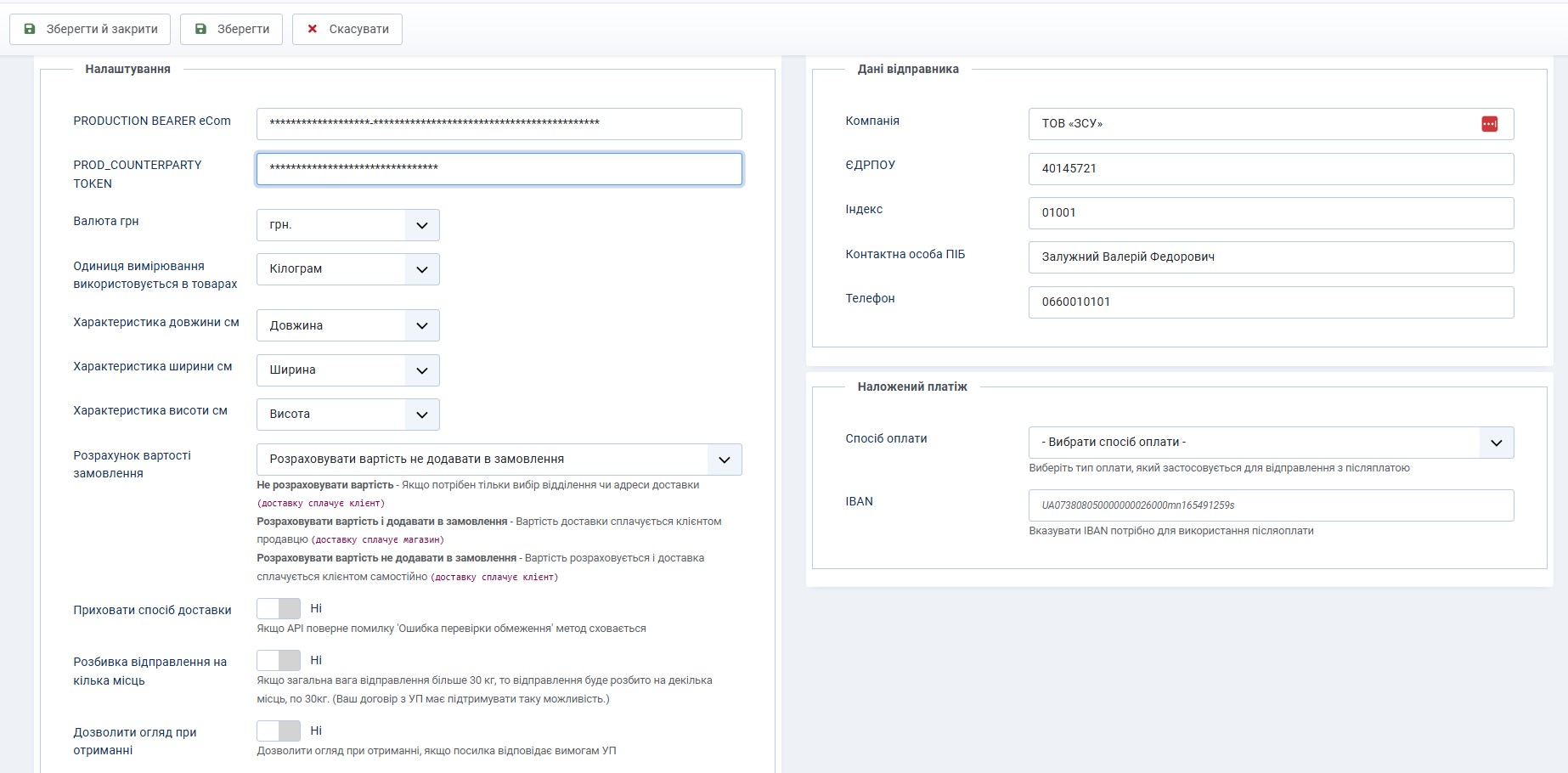The image size is (1568, 773).
Task: Enable Розбивка відправлення на кілька місць
Action: click(279, 661)
